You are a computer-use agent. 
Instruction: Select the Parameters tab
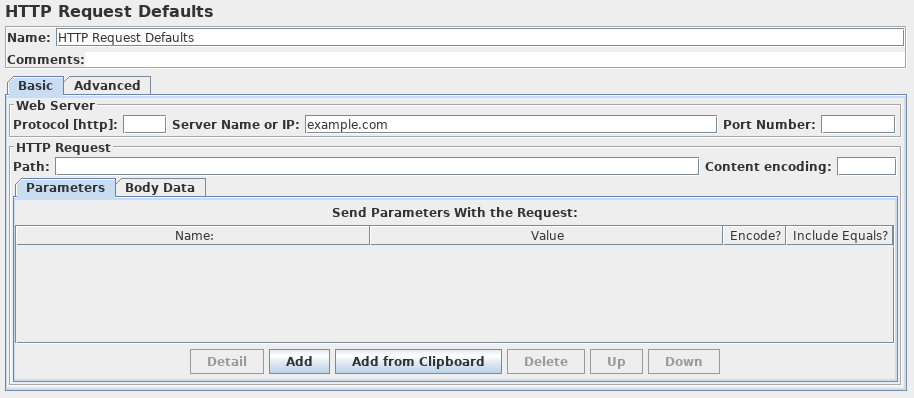pyautogui.click(x=65, y=188)
